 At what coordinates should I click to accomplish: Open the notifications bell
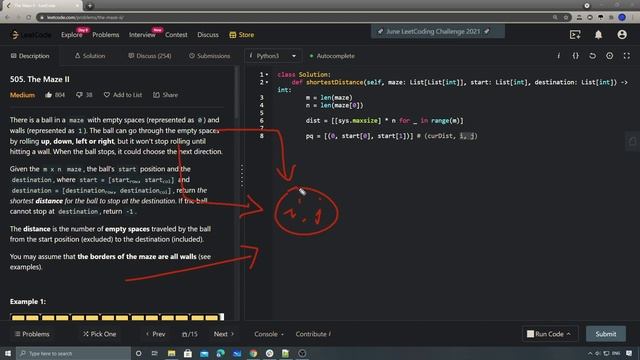[598, 35]
